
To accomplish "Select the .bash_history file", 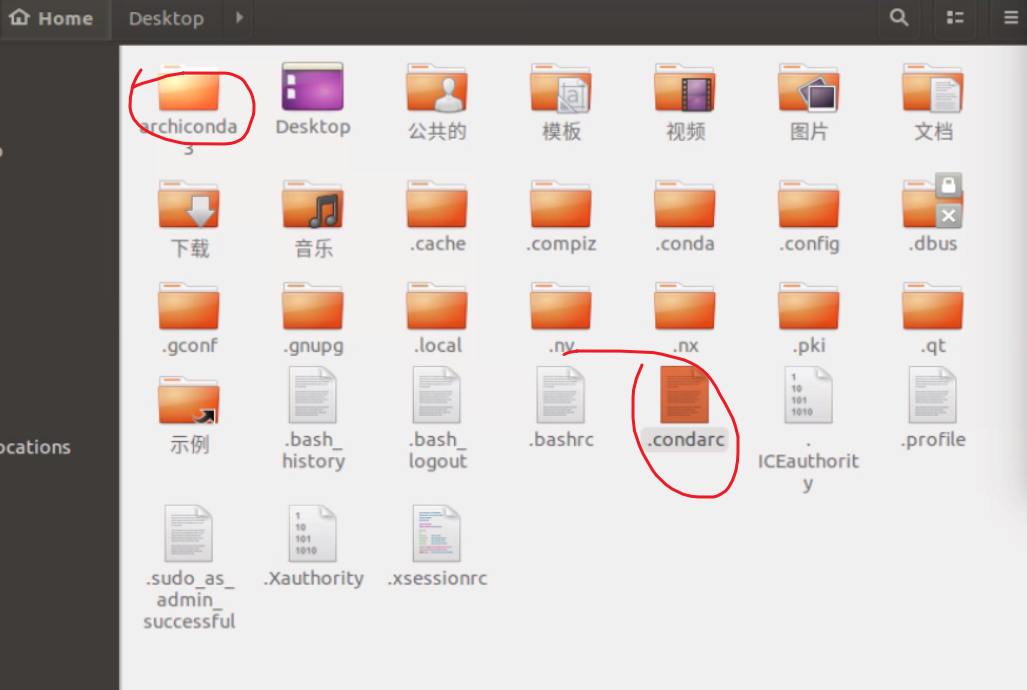I will (x=312, y=394).
